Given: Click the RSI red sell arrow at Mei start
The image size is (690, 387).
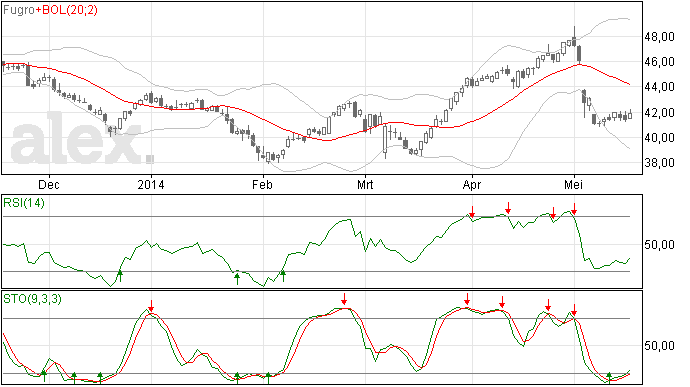Looking at the screenshot, I should 574,209.
